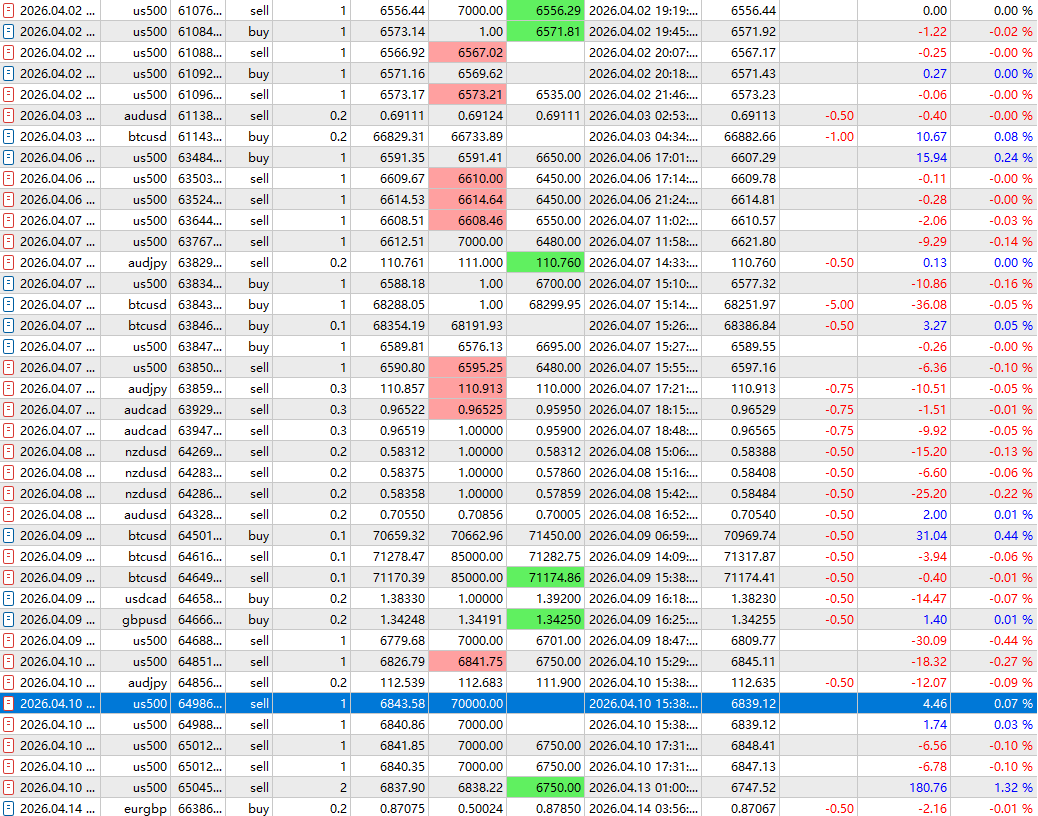Click the 2026.04.13 01:00 close time cell
The width and height of the screenshot is (1038, 816).
(642, 787)
